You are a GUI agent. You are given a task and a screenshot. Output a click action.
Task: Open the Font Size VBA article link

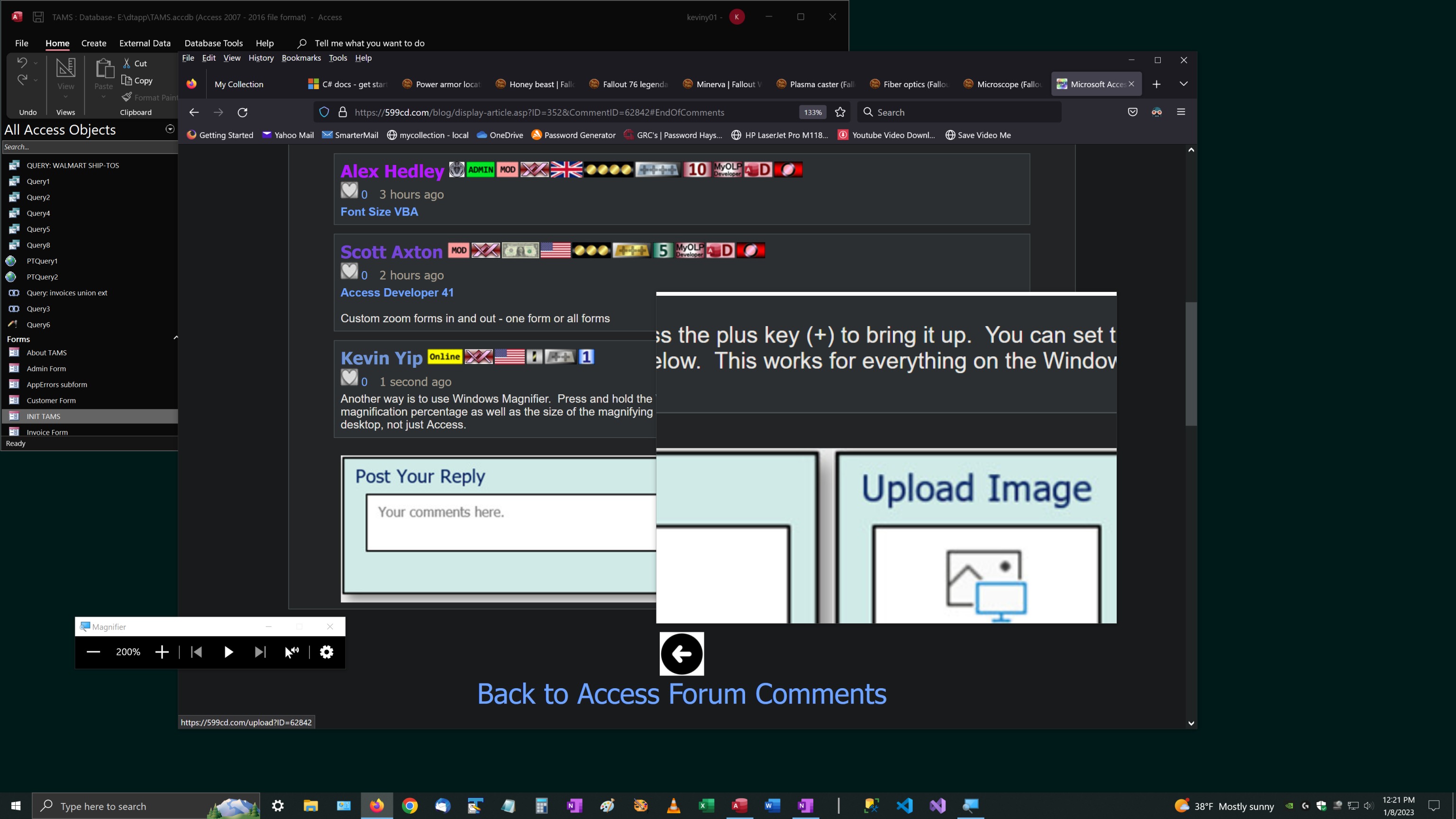[379, 211]
